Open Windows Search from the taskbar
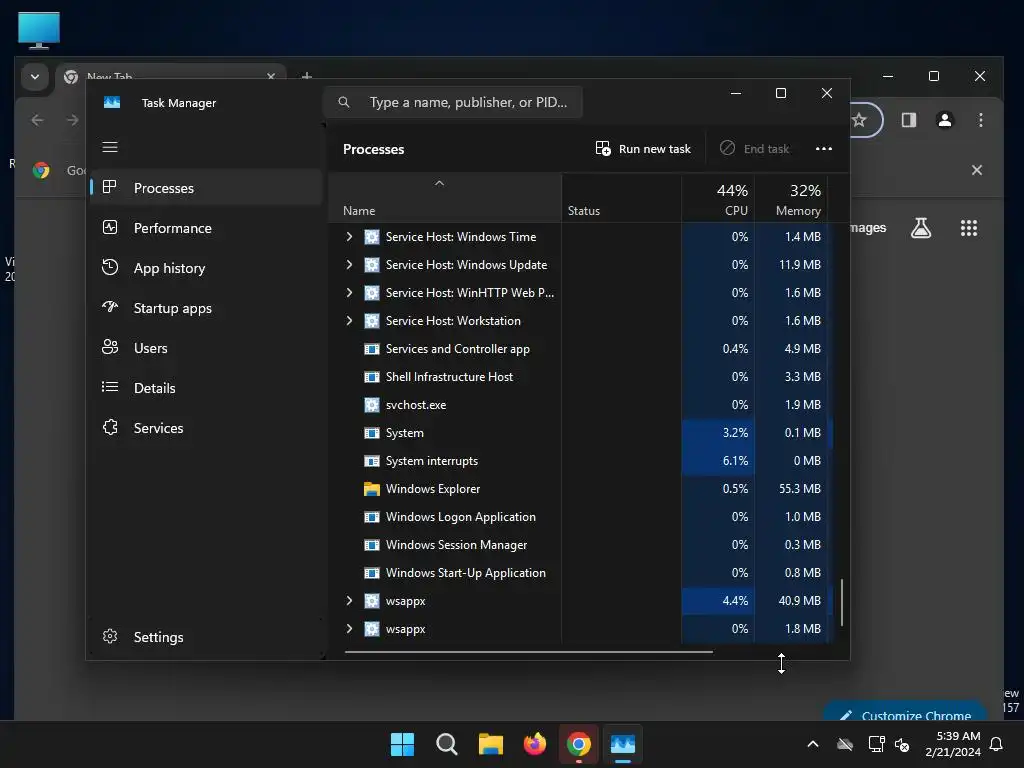The height and width of the screenshot is (768, 1024). [447, 744]
